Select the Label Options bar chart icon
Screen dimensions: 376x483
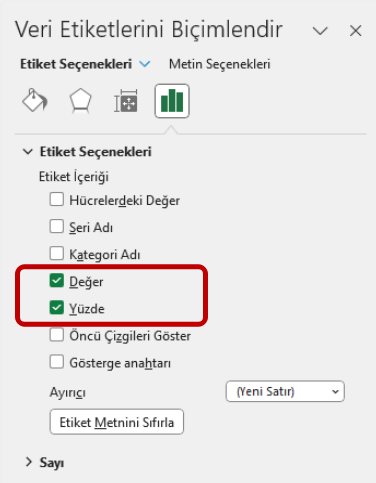[x=172, y=101]
